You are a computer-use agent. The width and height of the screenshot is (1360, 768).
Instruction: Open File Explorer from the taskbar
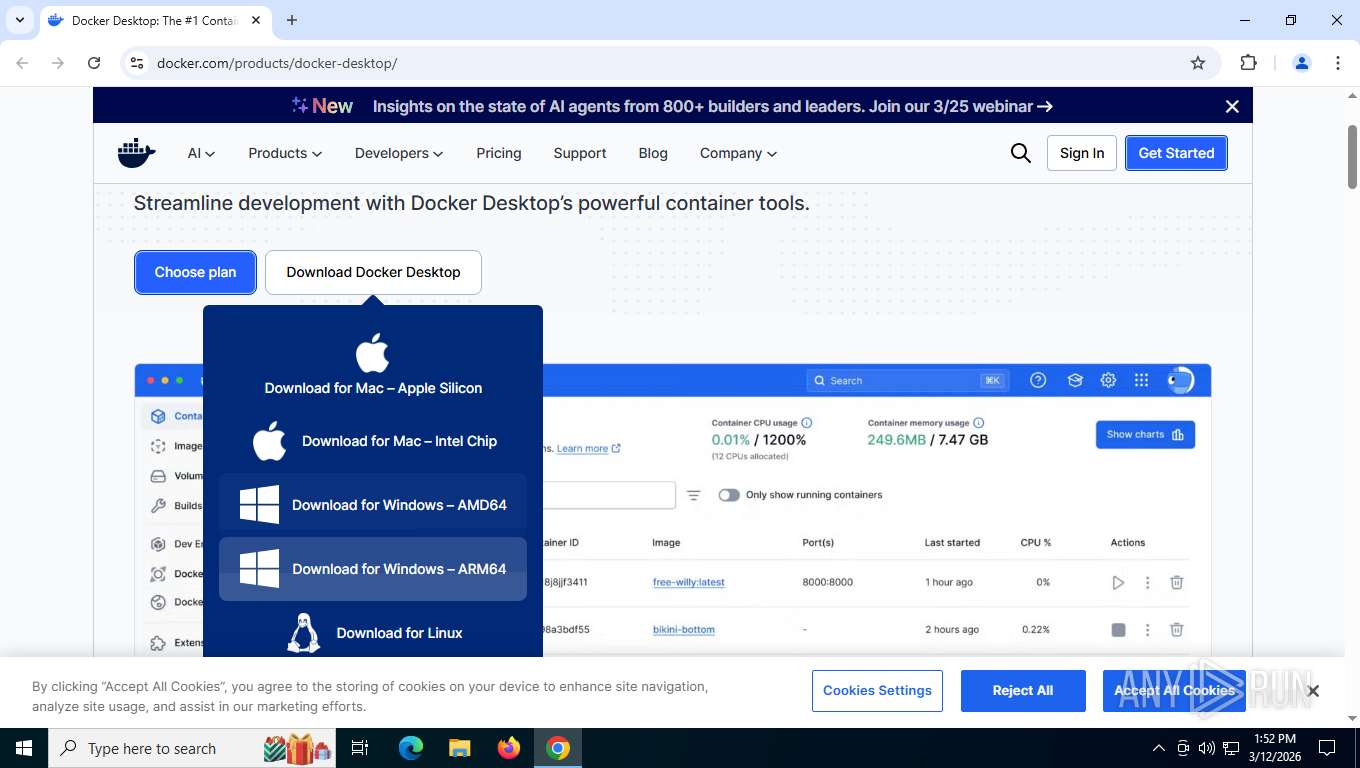coord(460,748)
